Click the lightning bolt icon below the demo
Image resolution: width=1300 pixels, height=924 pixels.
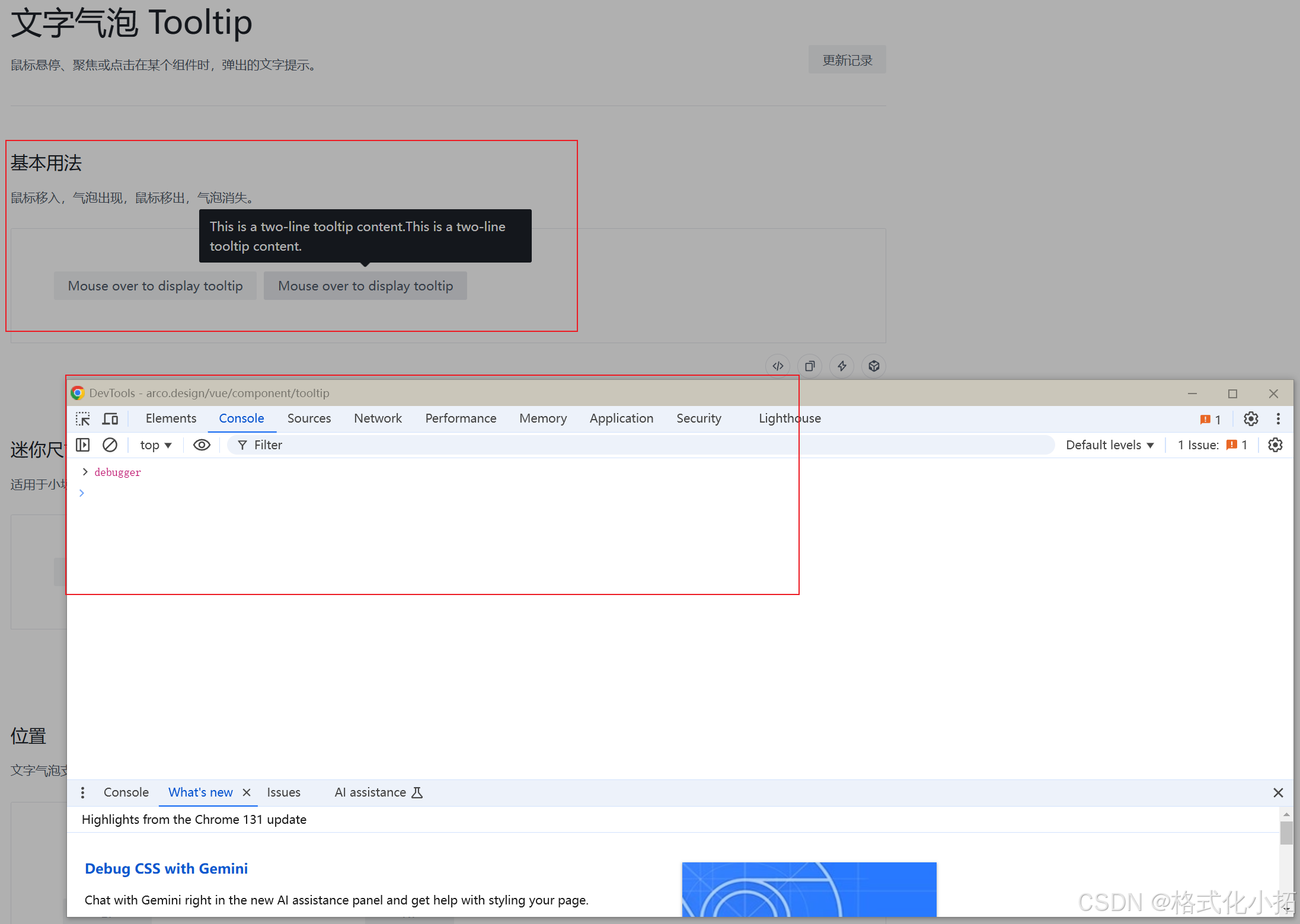[x=842, y=366]
